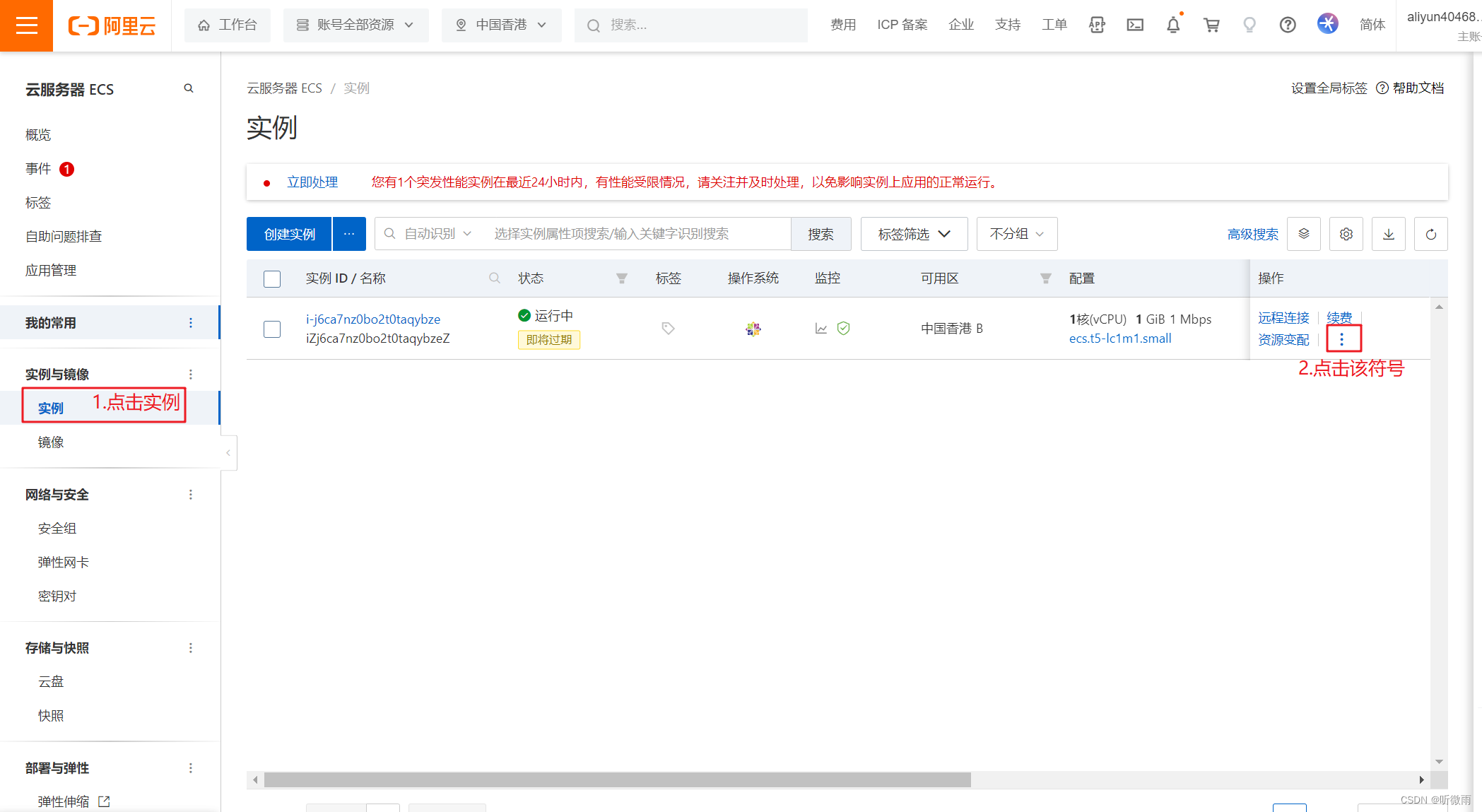
Task: Open the 费用 top menu
Action: [843, 25]
